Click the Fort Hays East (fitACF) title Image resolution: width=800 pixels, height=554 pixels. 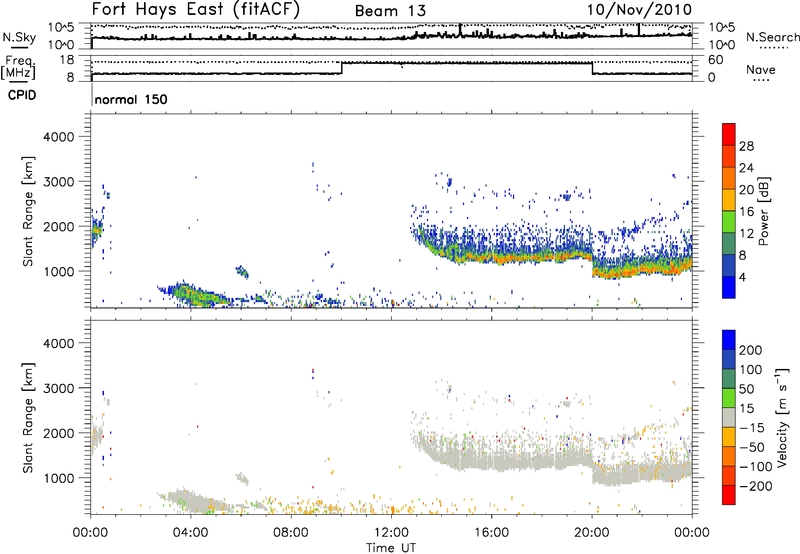point(196,10)
